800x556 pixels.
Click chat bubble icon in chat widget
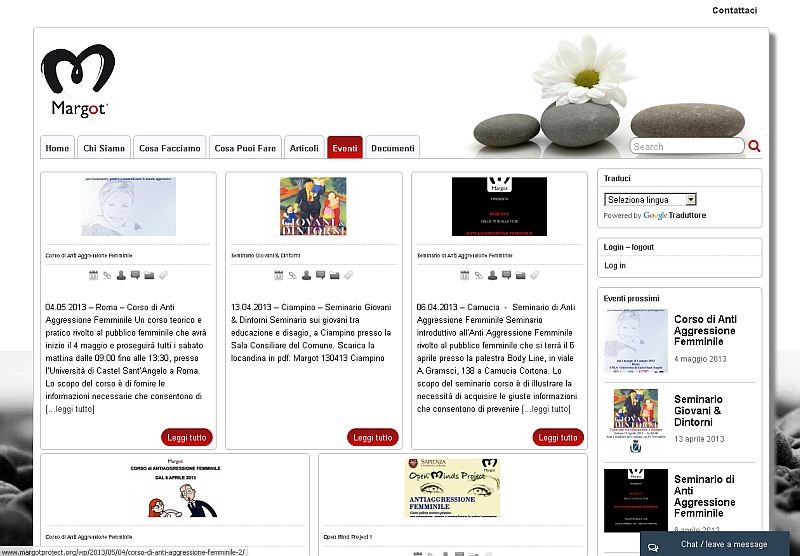pyautogui.click(x=653, y=546)
